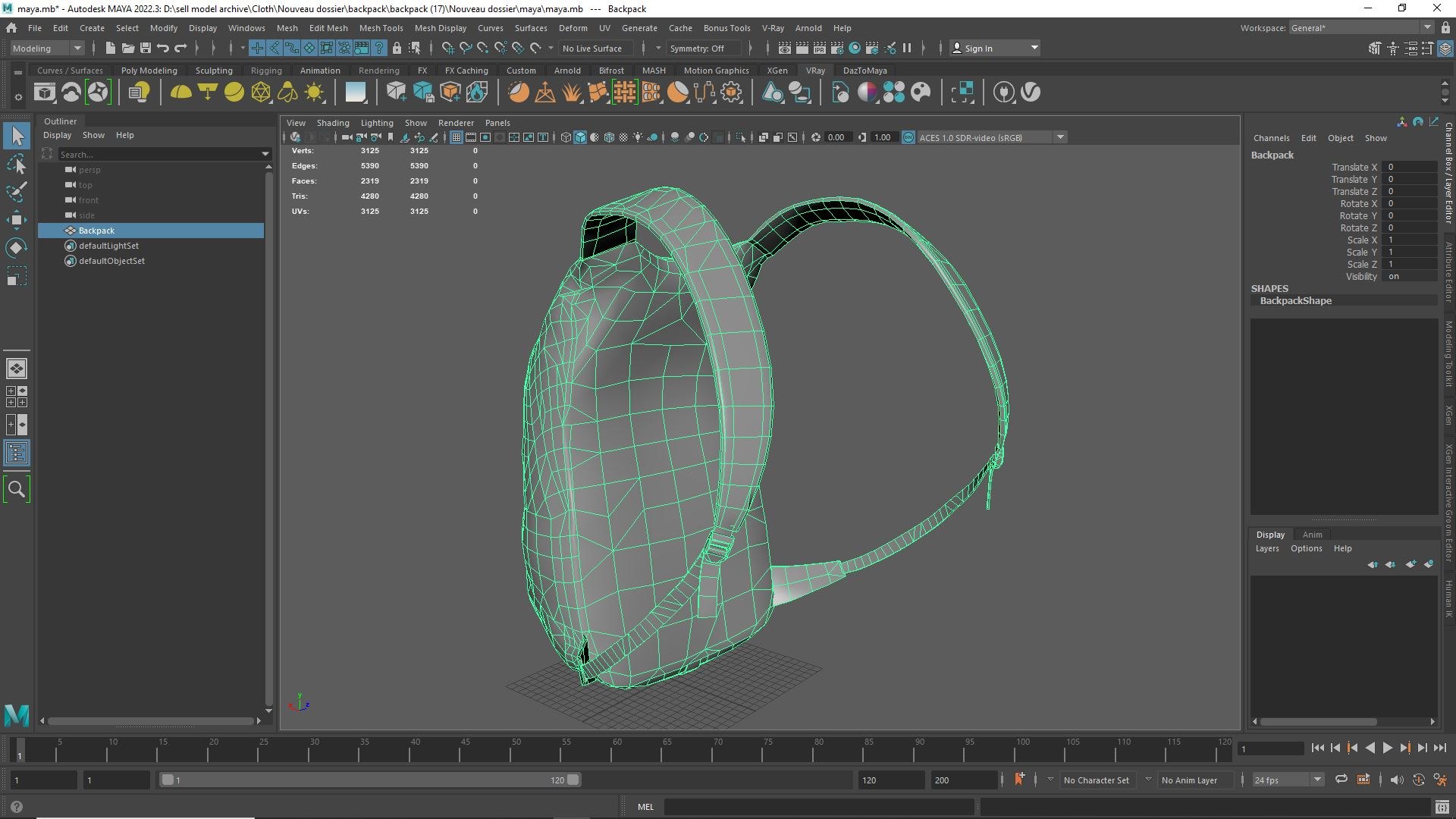The height and width of the screenshot is (819, 1456).
Task: Open the Workspace General dropdown
Action: click(x=1361, y=27)
